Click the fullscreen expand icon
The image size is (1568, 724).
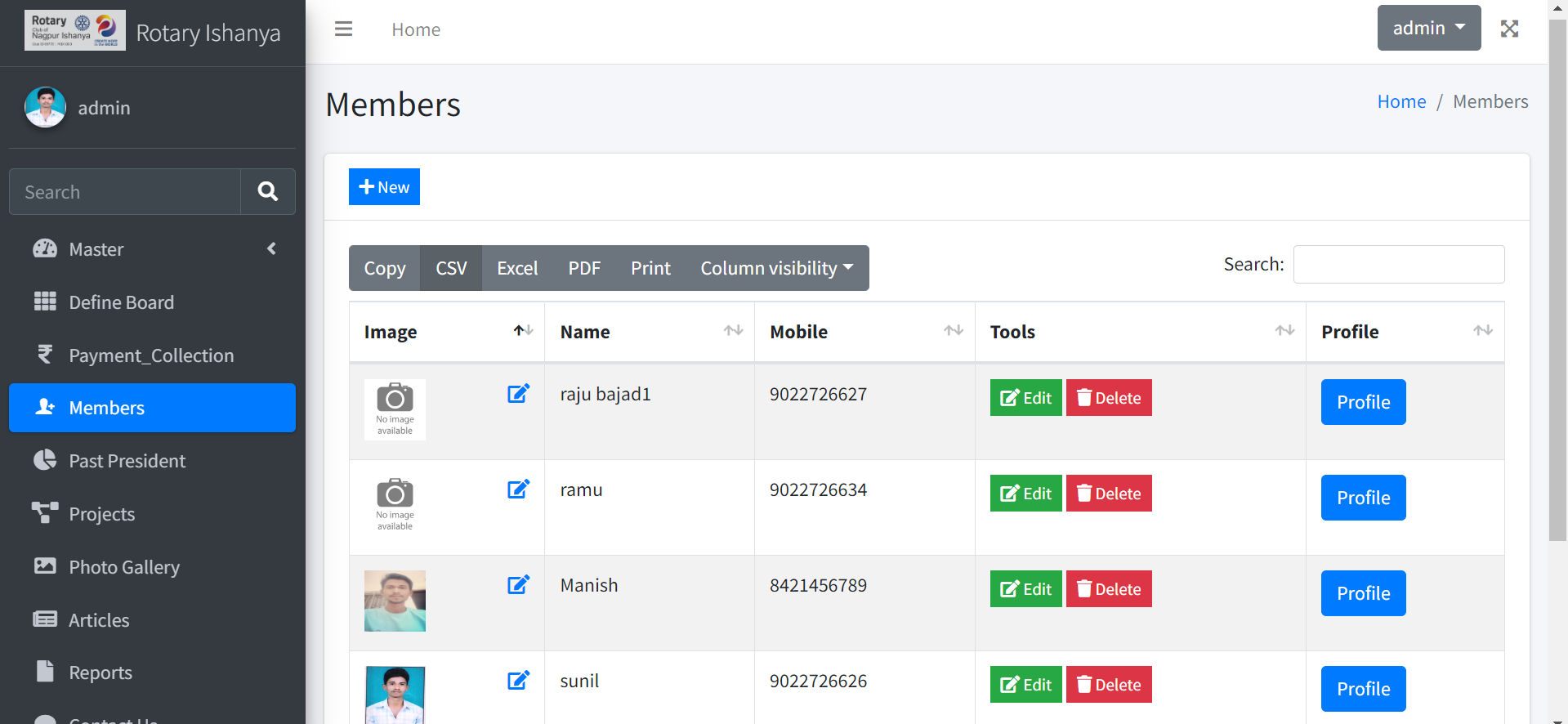[1509, 29]
